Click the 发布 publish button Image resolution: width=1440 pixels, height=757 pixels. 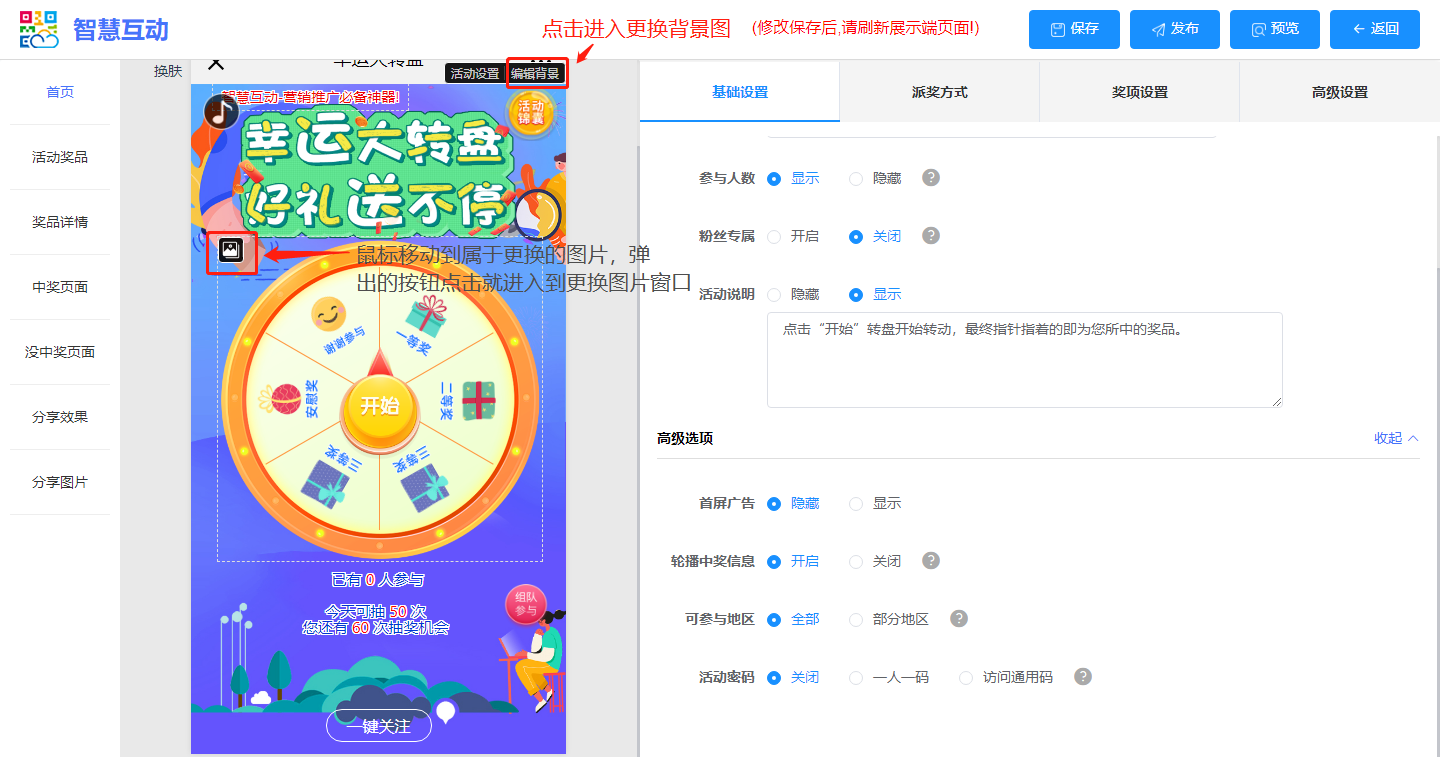[x=1174, y=29]
